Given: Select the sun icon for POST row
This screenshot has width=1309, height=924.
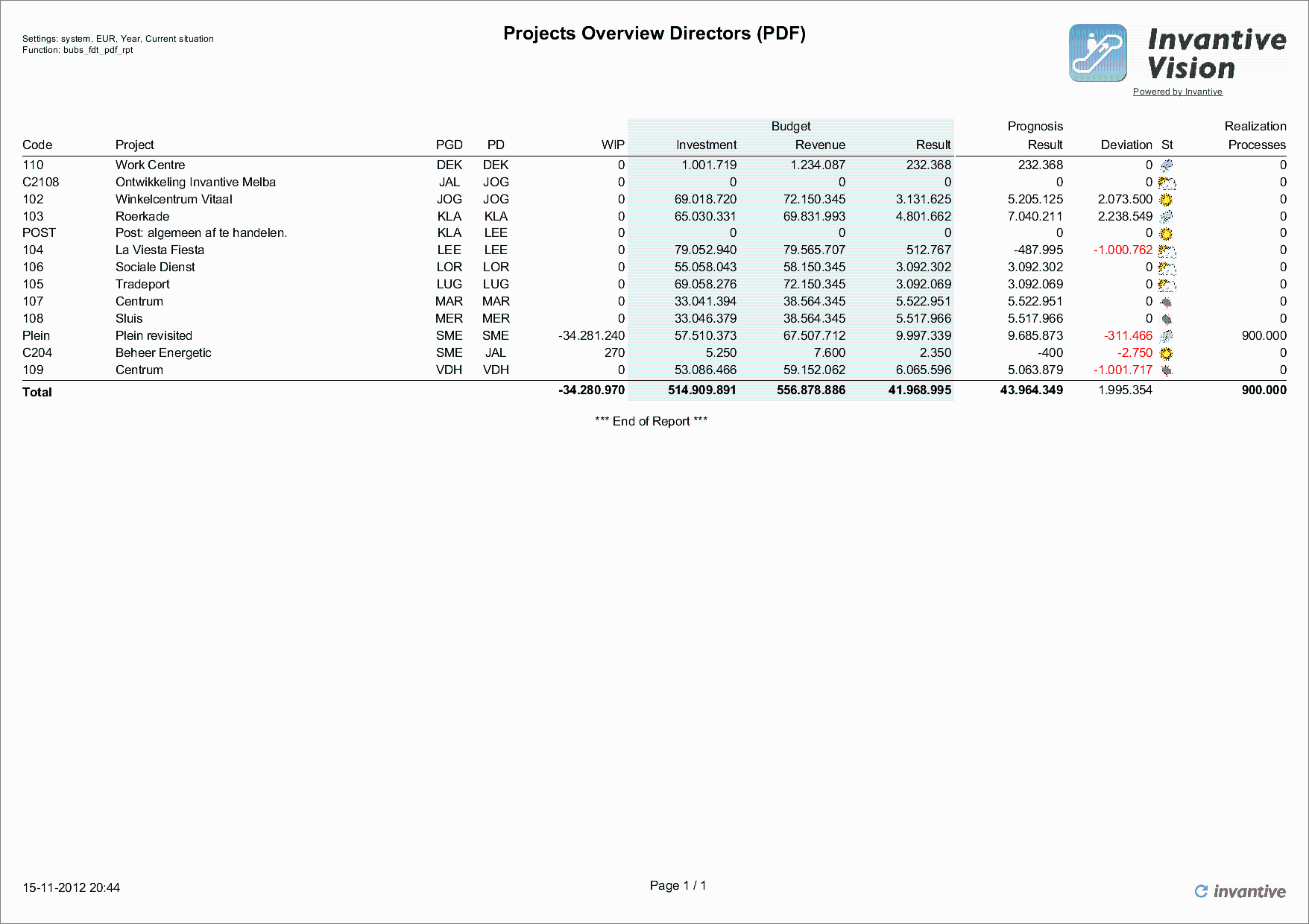Looking at the screenshot, I should click(1167, 232).
